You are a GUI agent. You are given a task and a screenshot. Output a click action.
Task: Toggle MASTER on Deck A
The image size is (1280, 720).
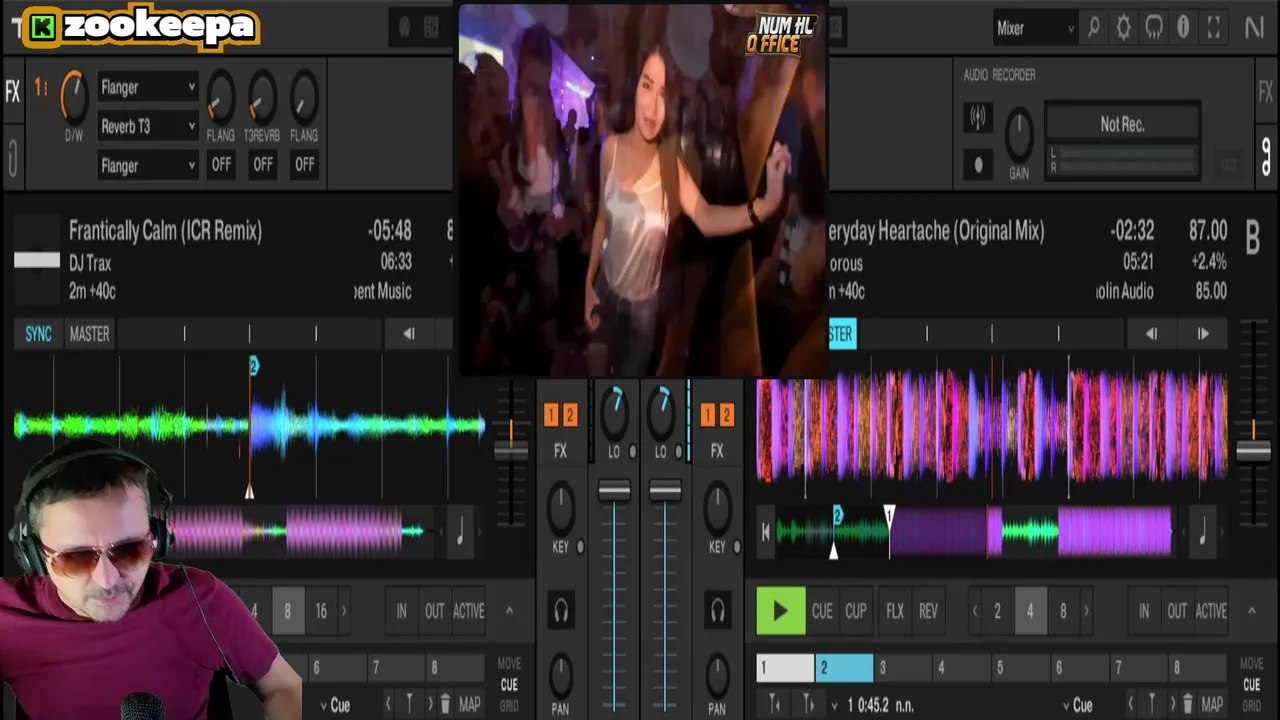89,334
